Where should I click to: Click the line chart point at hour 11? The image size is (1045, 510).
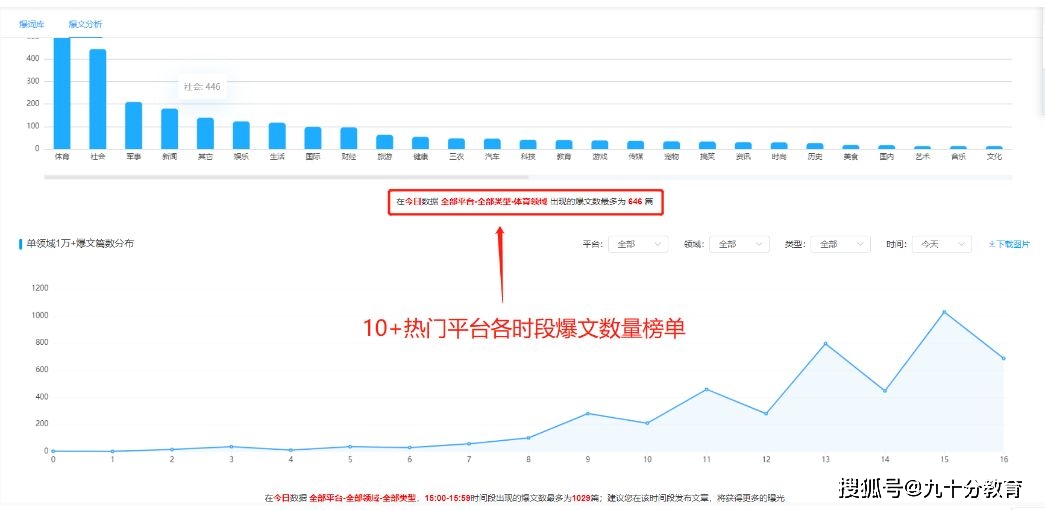(706, 389)
